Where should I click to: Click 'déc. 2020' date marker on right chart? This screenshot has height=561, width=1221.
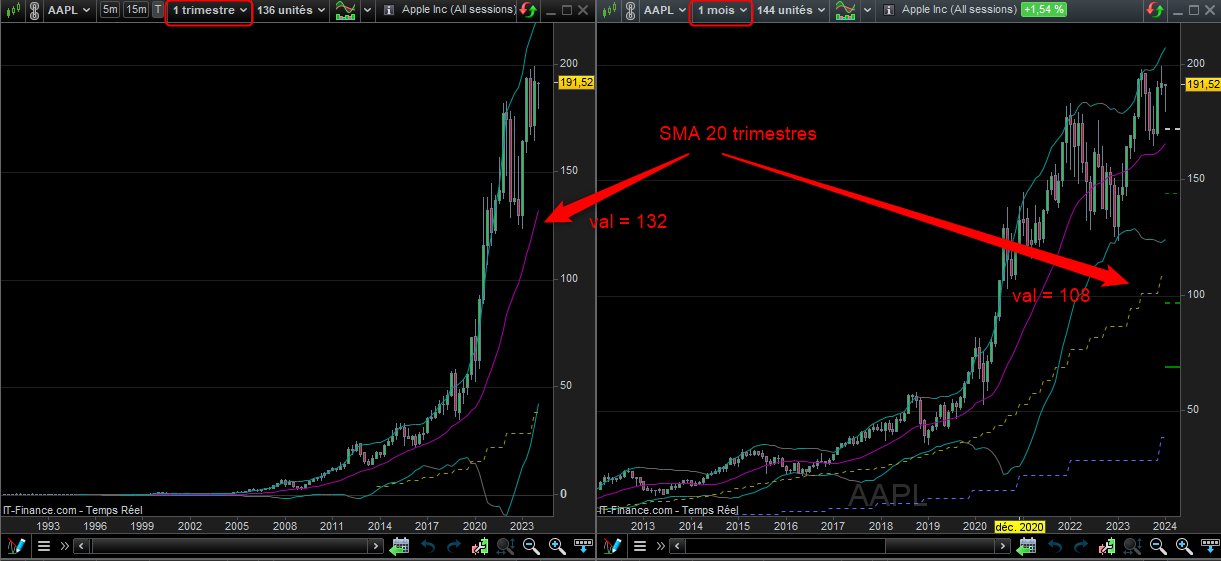coord(1018,526)
